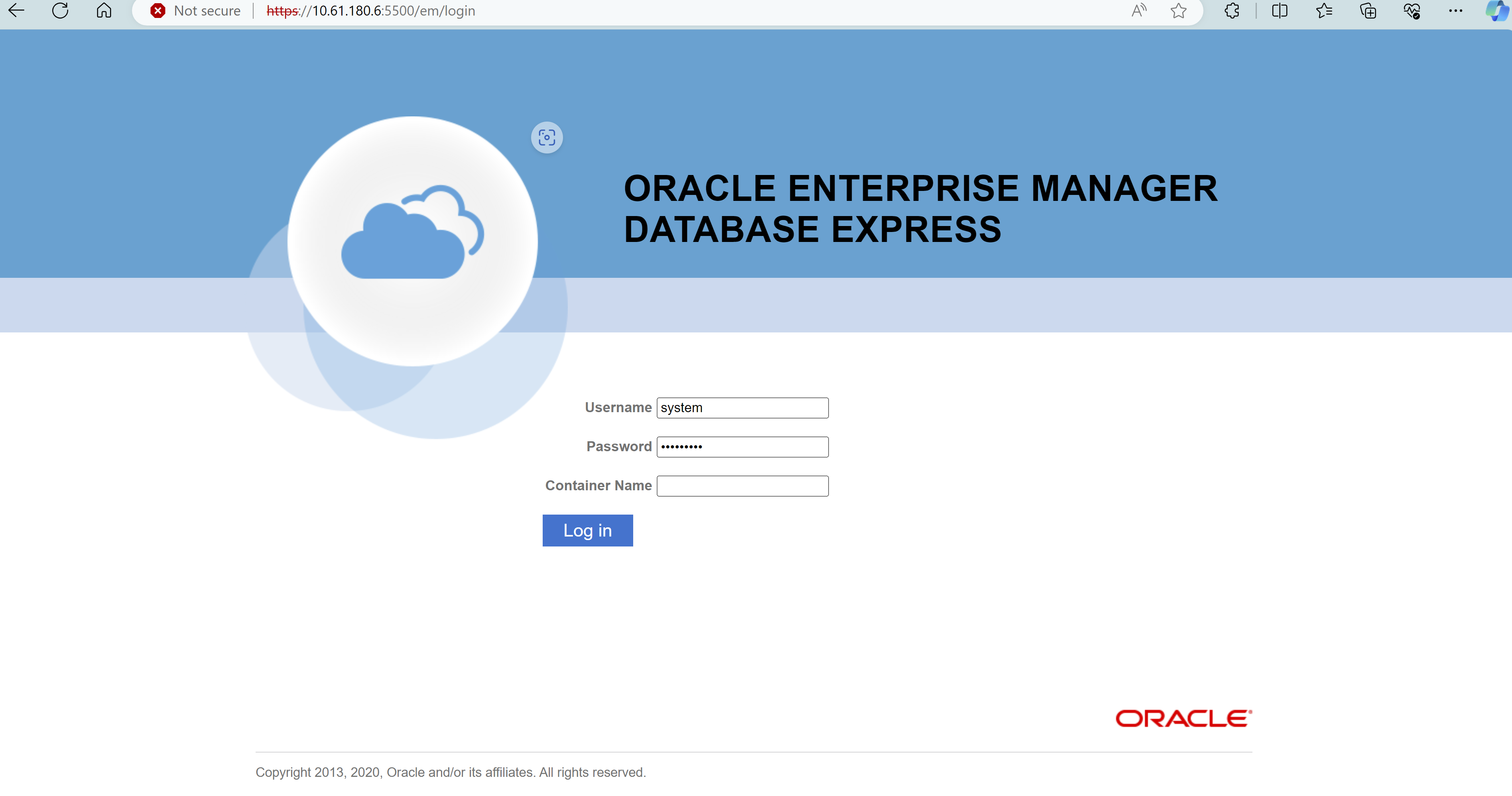1512x796 pixels.
Task: Add this page to favorites with the star
Action: 1178,10
